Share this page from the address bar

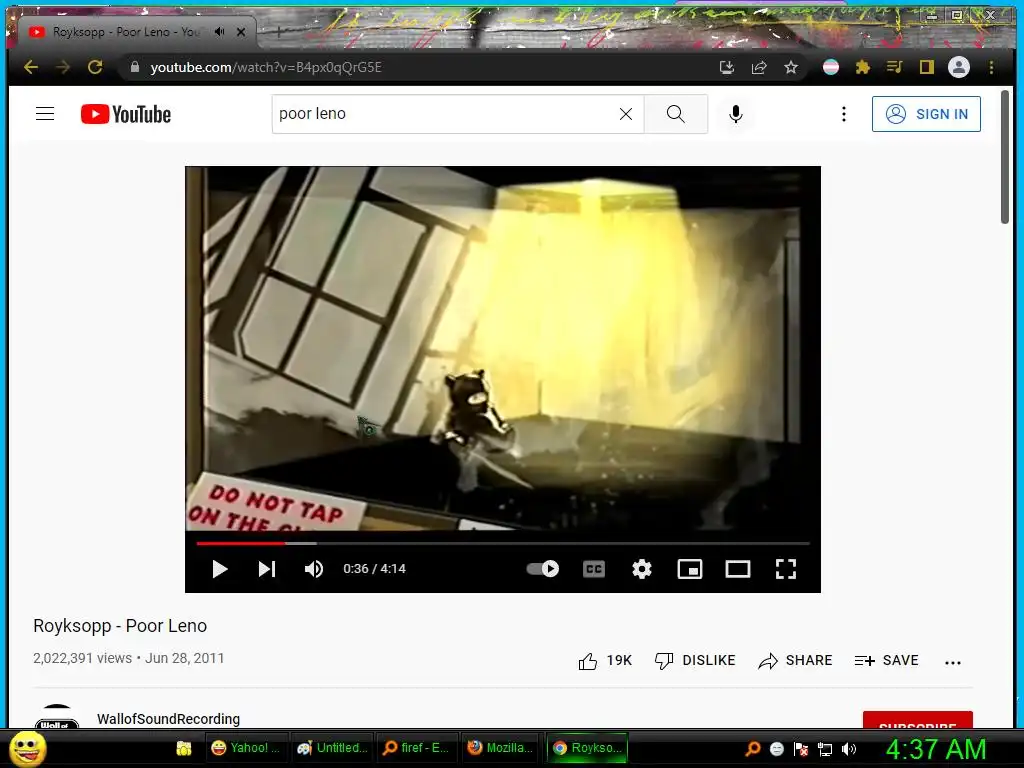[759, 67]
